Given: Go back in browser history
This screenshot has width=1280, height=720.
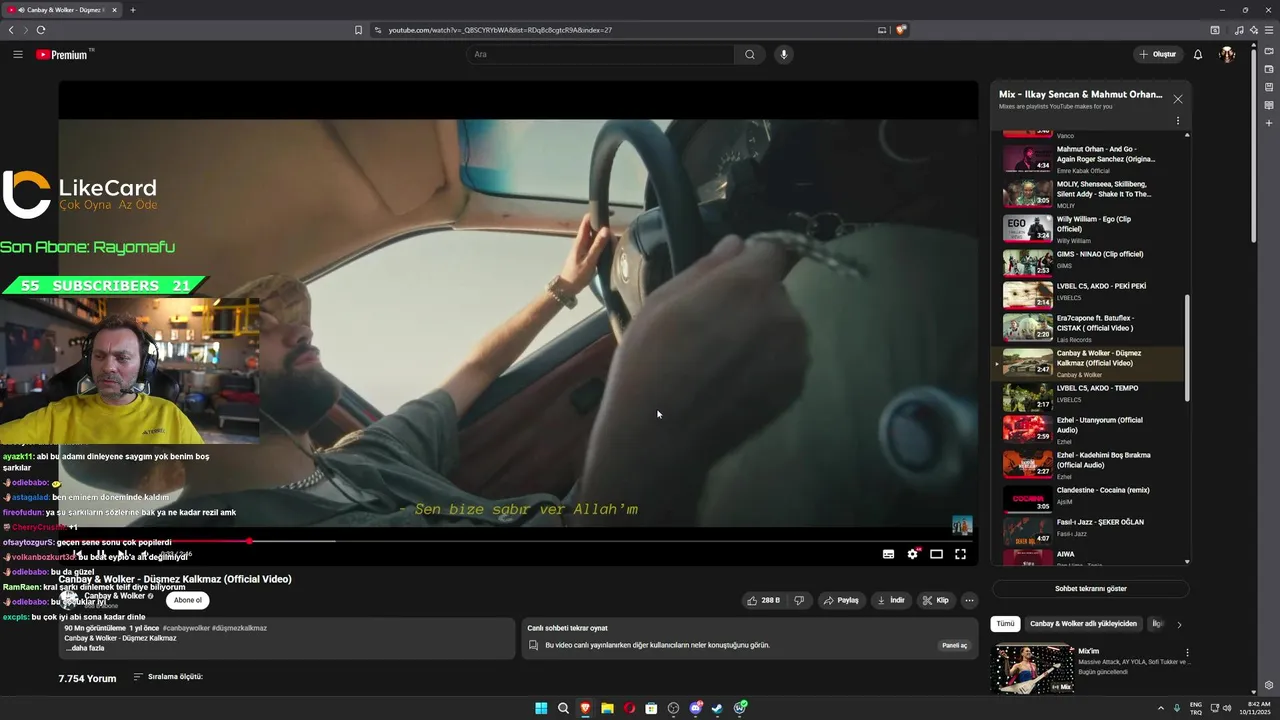Looking at the screenshot, I should 11,30.
